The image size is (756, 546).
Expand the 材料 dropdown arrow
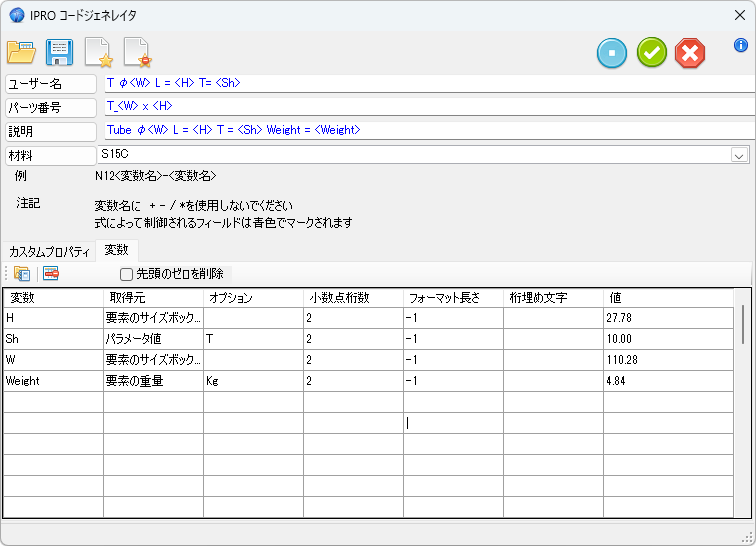[739, 155]
